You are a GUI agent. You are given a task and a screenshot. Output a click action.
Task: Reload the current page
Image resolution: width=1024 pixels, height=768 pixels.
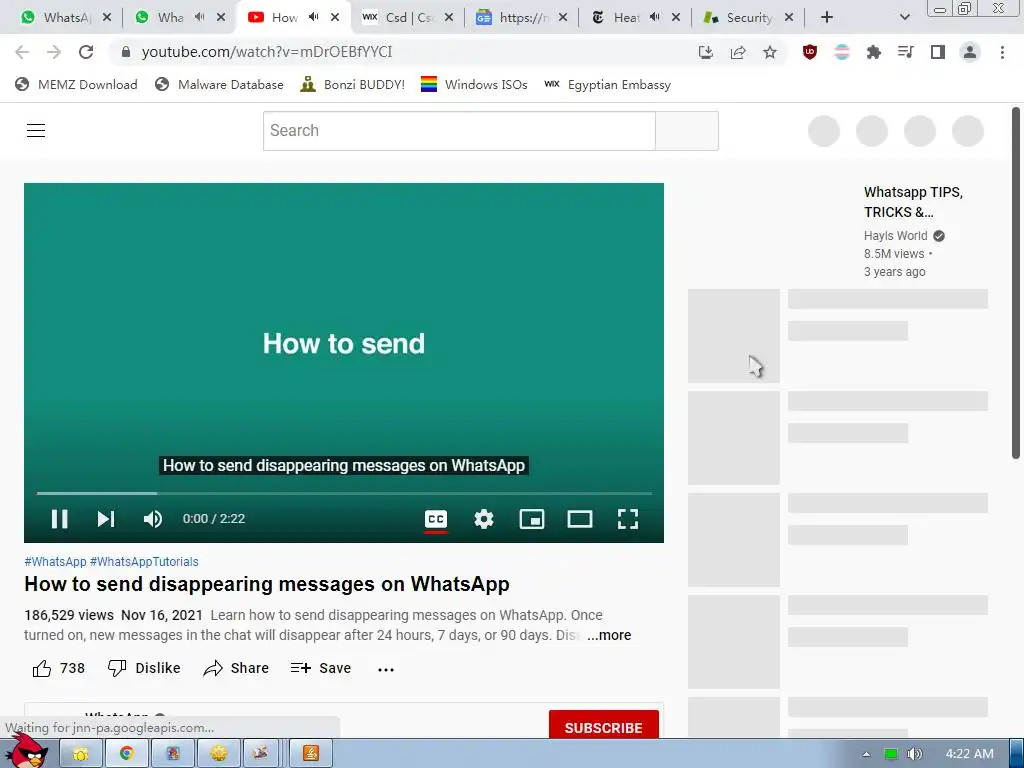pos(86,52)
